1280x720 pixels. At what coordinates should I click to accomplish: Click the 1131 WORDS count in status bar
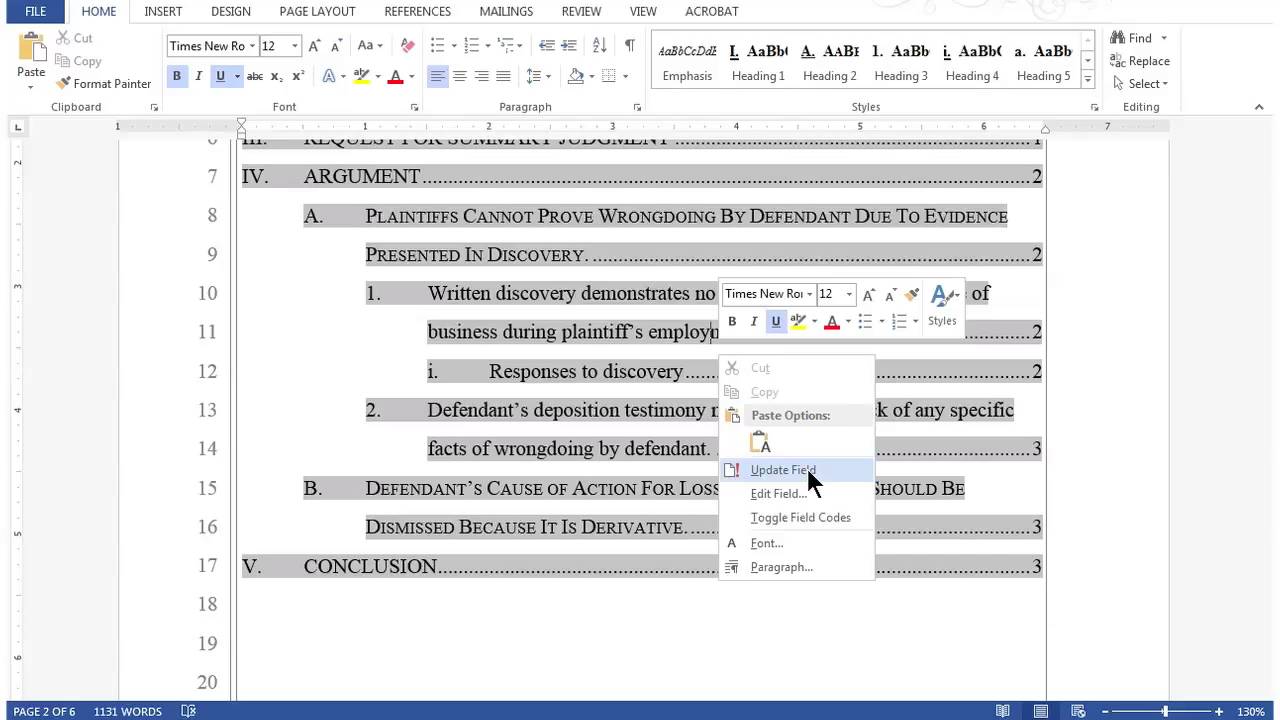point(128,712)
